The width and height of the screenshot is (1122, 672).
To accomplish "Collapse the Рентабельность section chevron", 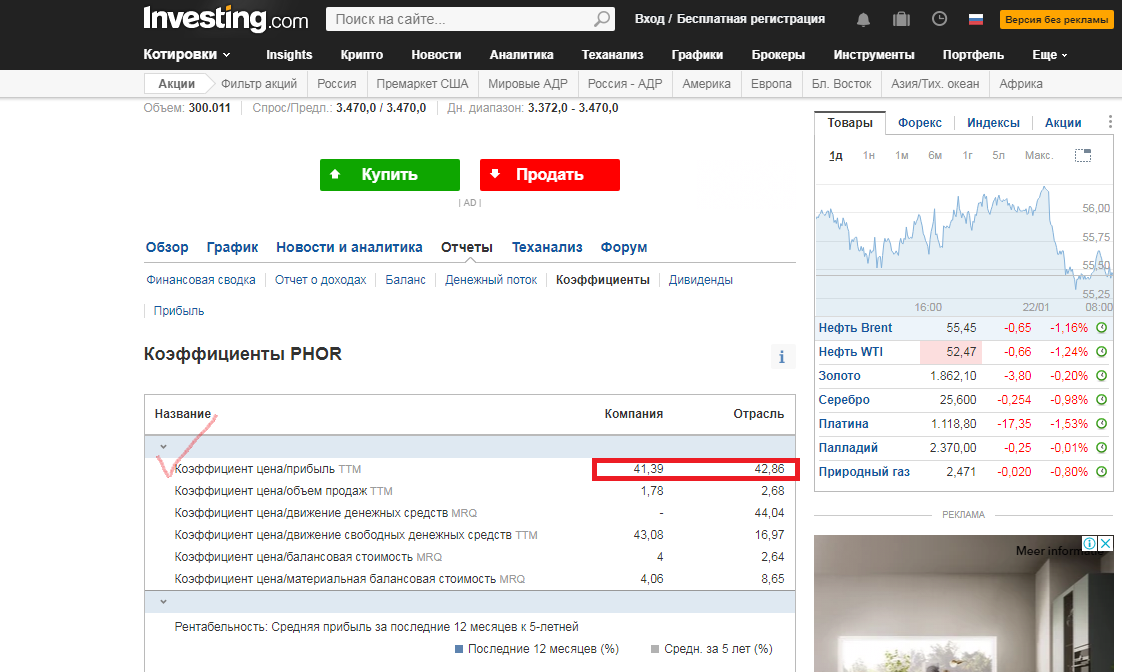I will pyautogui.click(x=163, y=602).
